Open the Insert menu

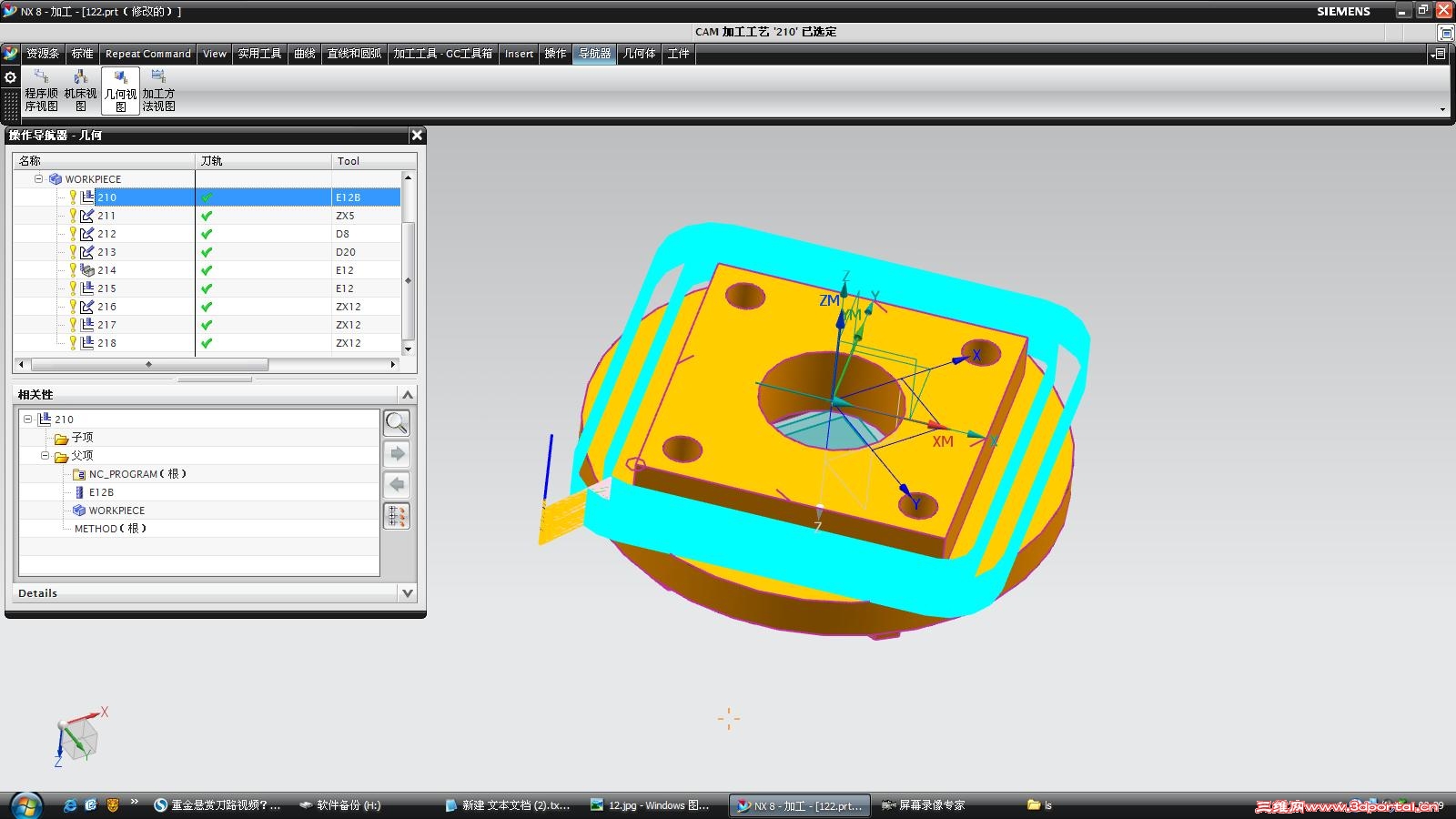[x=519, y=54]
